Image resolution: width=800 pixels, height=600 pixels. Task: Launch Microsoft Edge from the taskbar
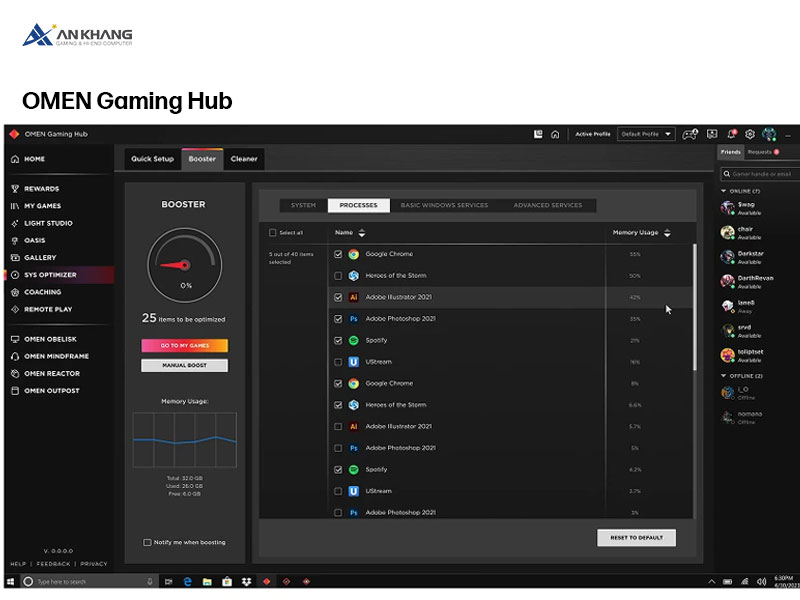187,582
